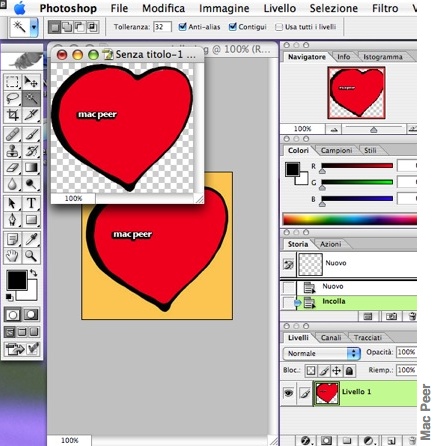The image size is (433, 446).
Task: Select the Notes tool
Action: click(13, 239)
